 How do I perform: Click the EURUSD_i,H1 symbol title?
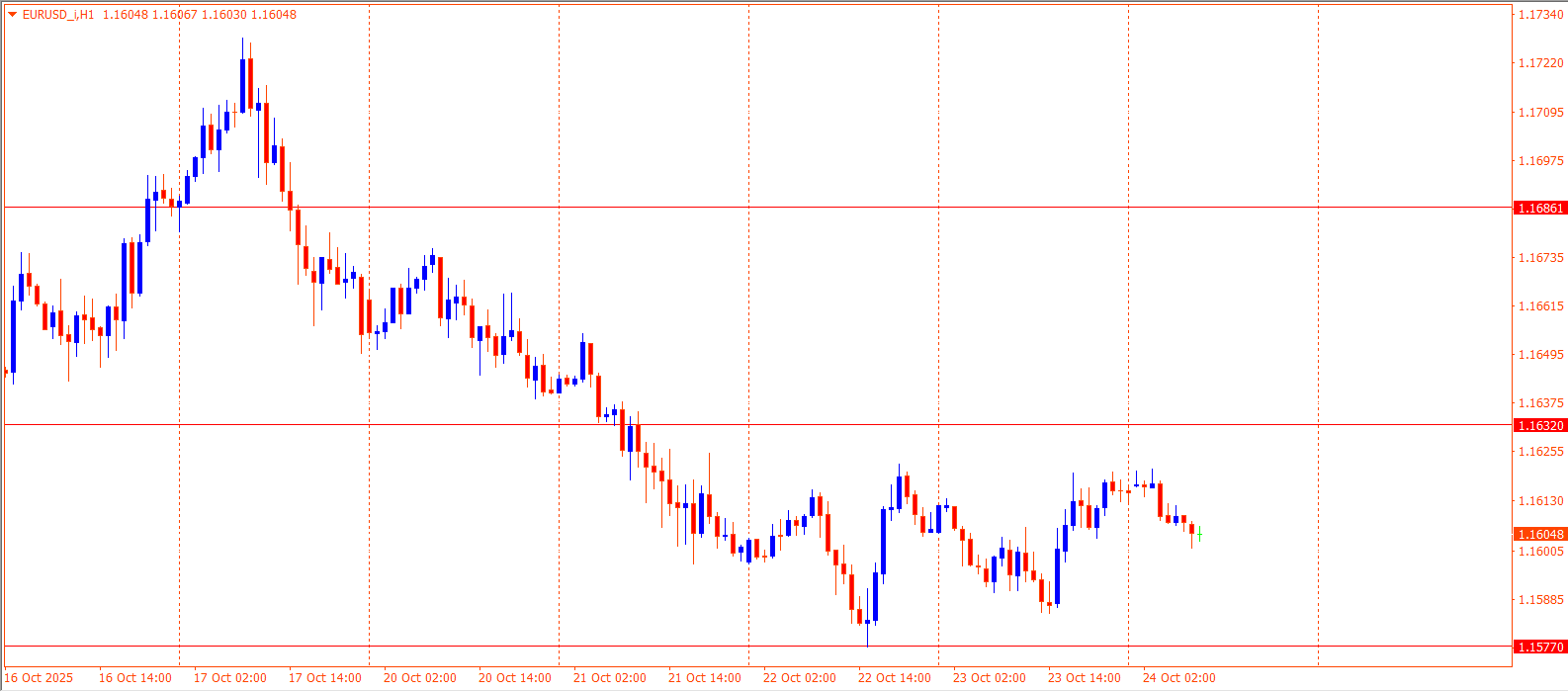pyautogui.click(x=58, y=15)
